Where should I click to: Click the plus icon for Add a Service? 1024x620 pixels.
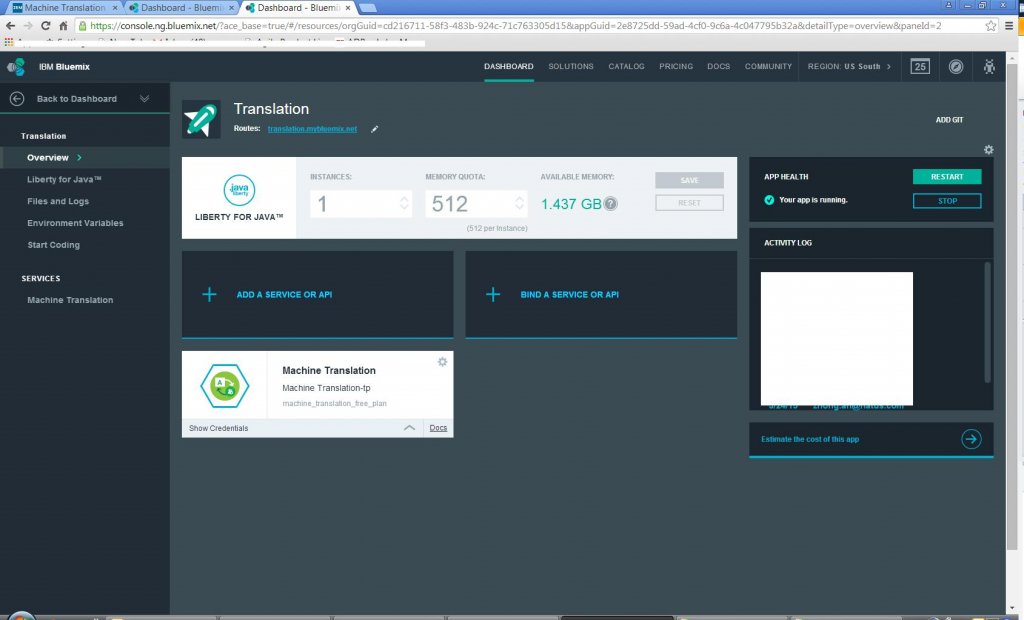pos(210,295)
